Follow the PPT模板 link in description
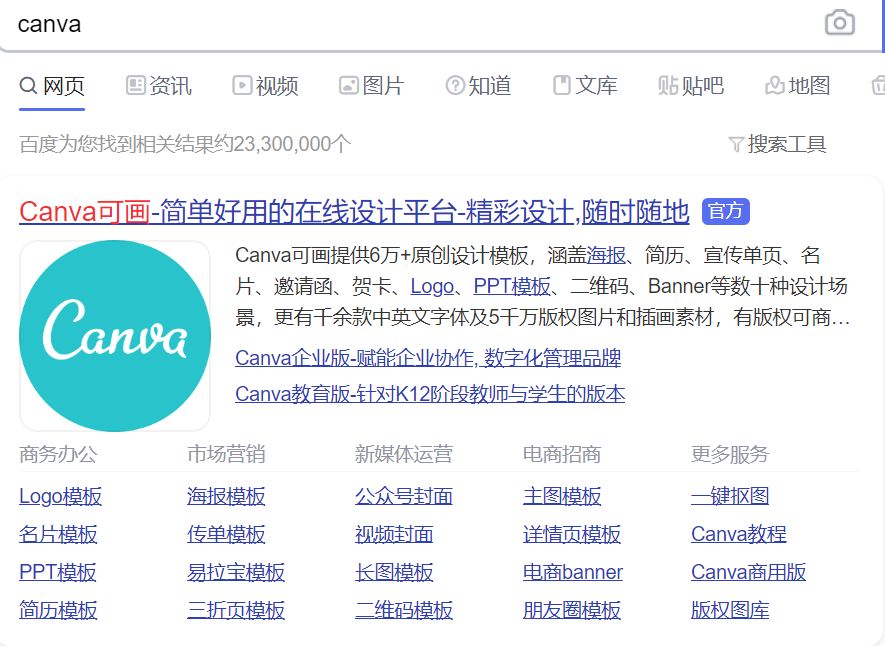 [x=512, y=287]
